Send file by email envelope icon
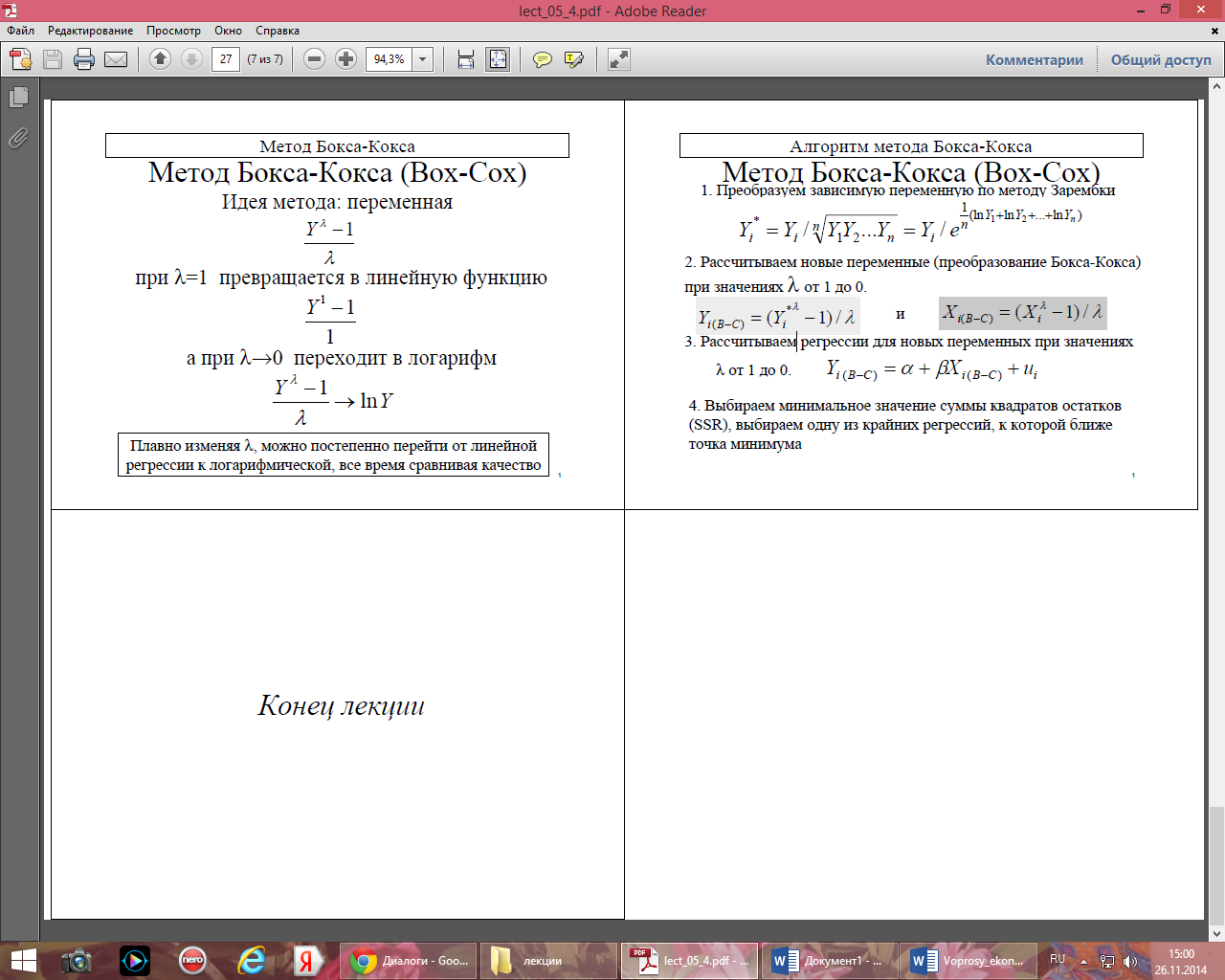1225x980 pixels. [x=116, y=59]
